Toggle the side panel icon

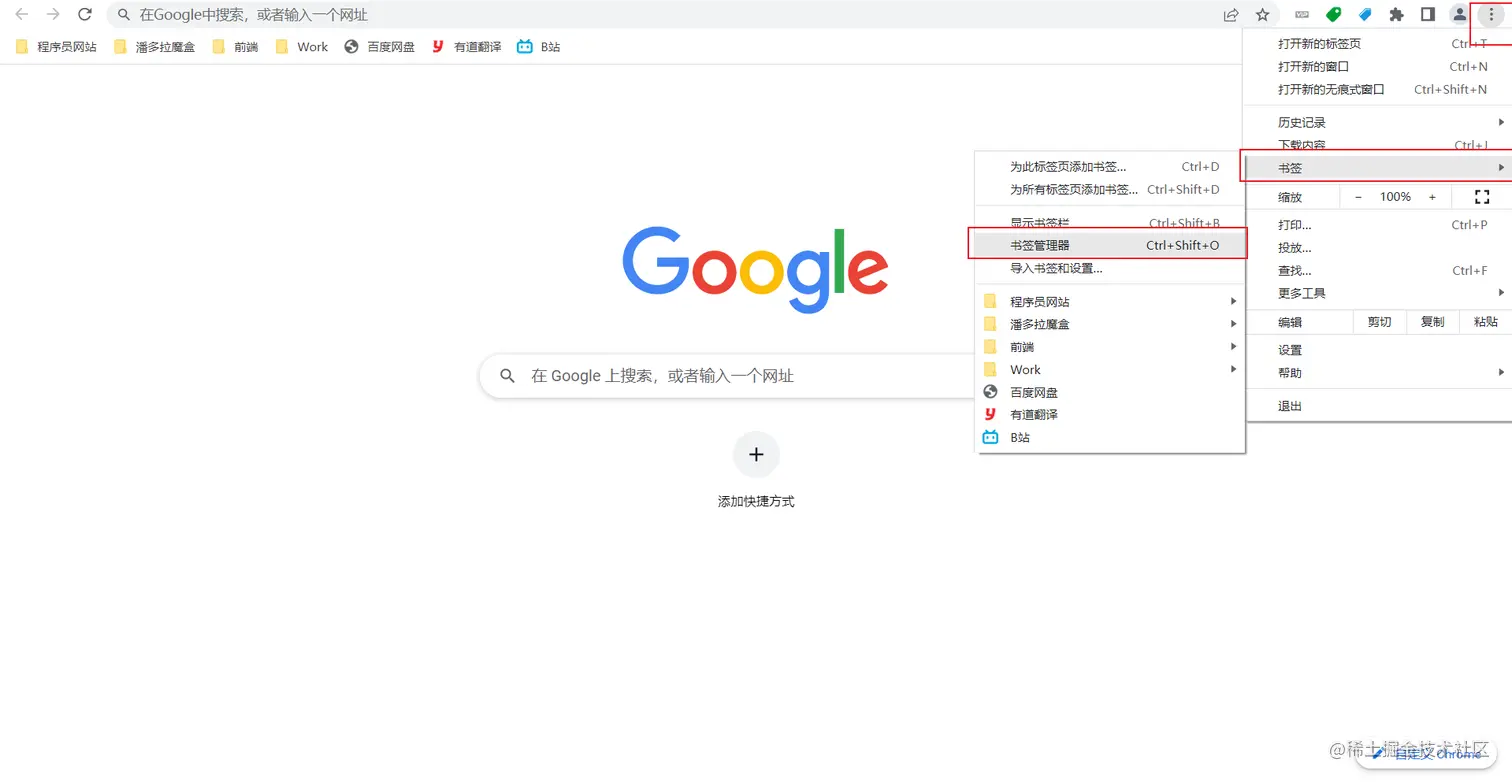click(x=1428, y=15)
